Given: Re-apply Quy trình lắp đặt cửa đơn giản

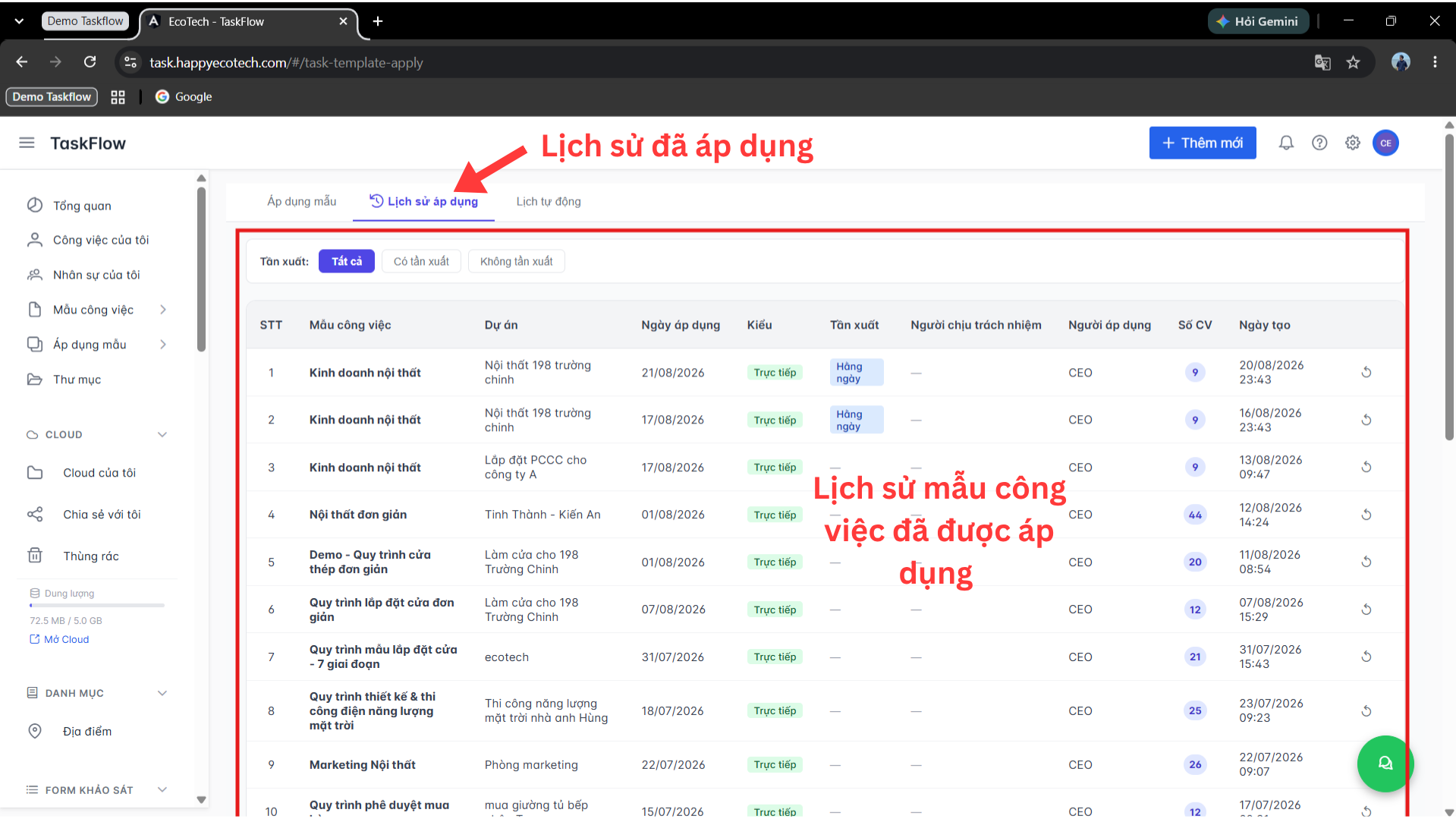Looking at the screenshot, I should tap(1366, 610).
